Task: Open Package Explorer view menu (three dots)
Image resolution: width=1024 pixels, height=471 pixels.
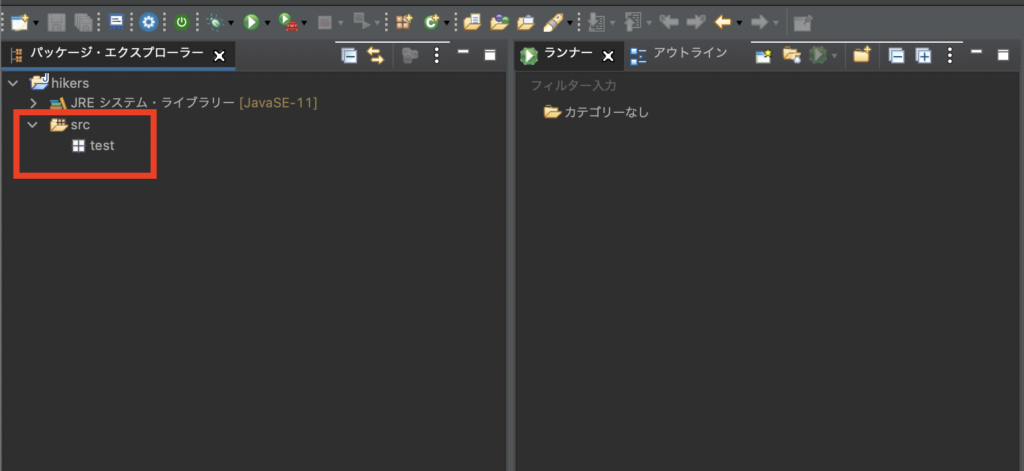Action: tap(437, 56)
